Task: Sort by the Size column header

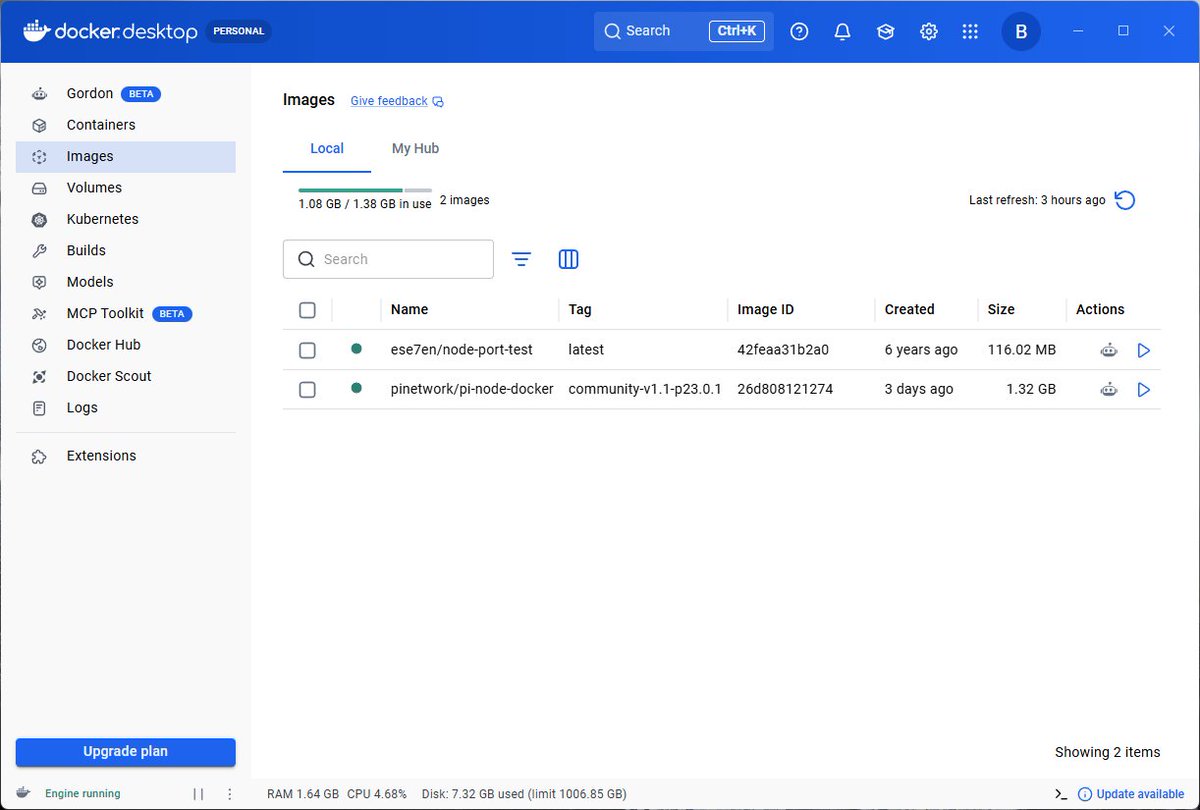Action: [x=1001, y=310]
